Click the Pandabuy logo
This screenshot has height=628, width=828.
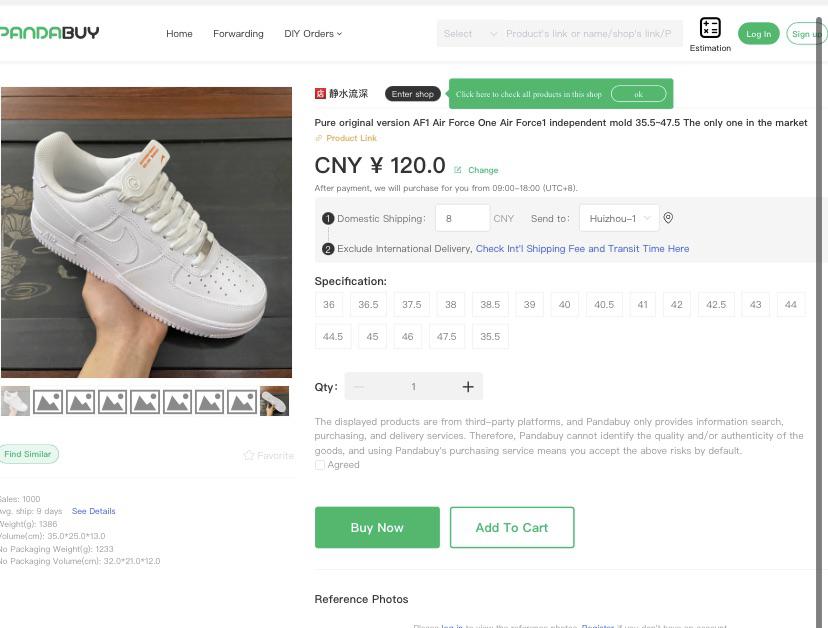(49, 33)
